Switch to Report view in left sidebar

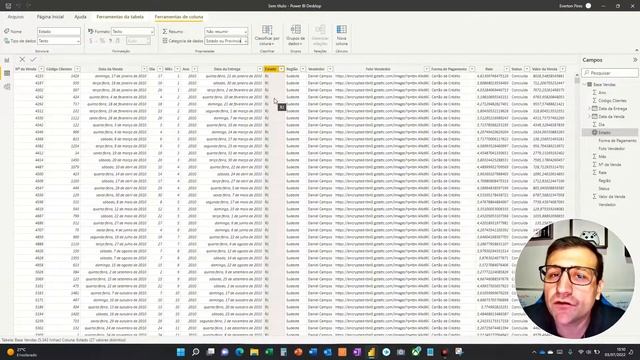click(7, 60)
